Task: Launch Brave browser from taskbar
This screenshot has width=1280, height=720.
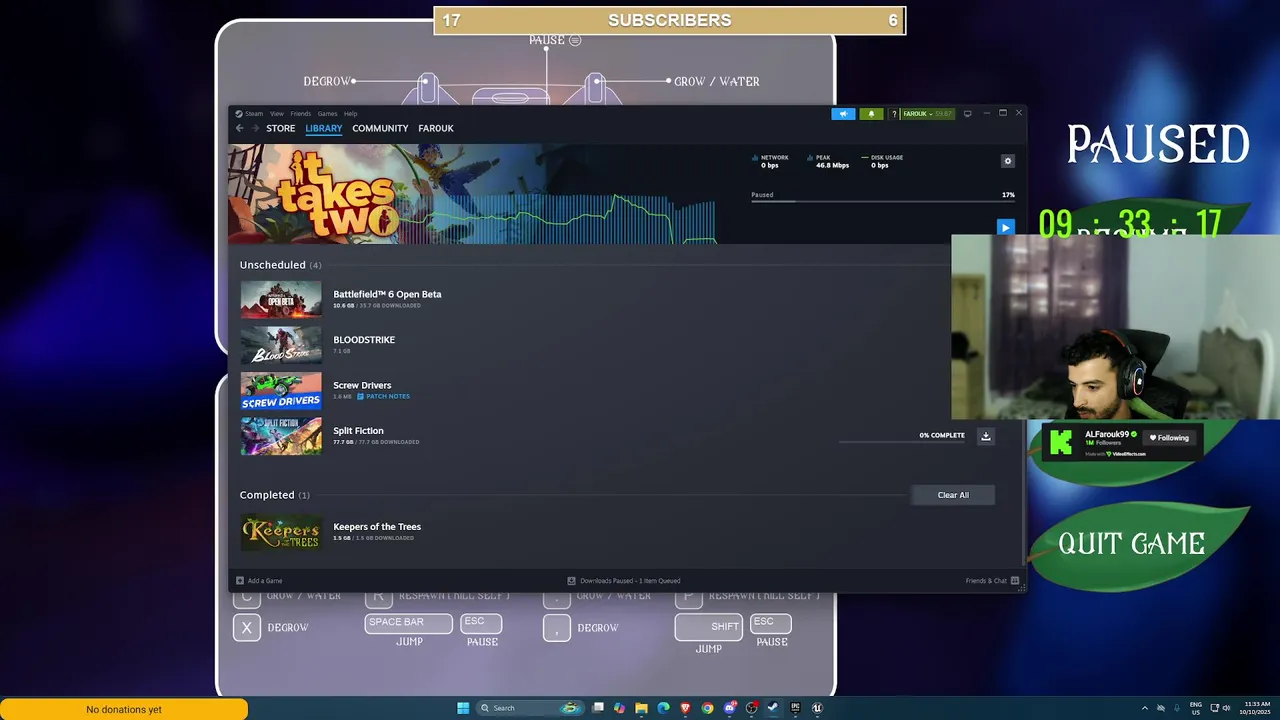Action: coord(685,708)
